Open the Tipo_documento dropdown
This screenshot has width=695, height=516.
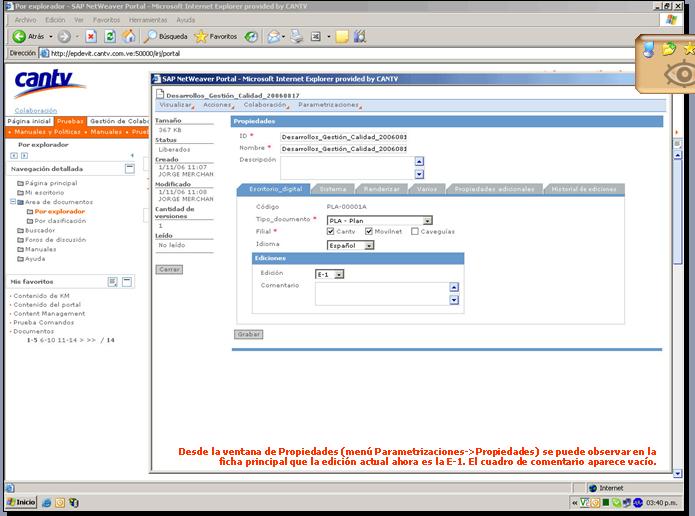click(427, 220)
